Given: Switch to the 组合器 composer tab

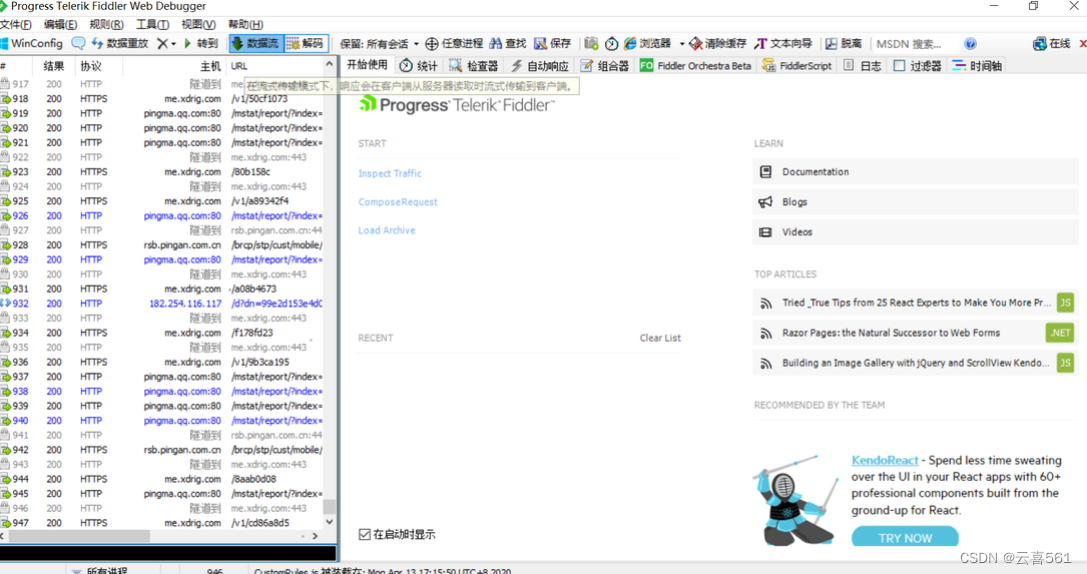Looking at the screenshot, I should click(605, 66).
